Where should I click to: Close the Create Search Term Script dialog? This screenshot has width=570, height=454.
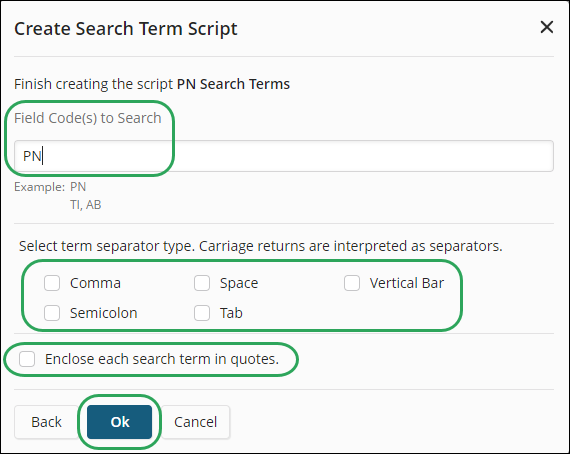click(546, 27)
